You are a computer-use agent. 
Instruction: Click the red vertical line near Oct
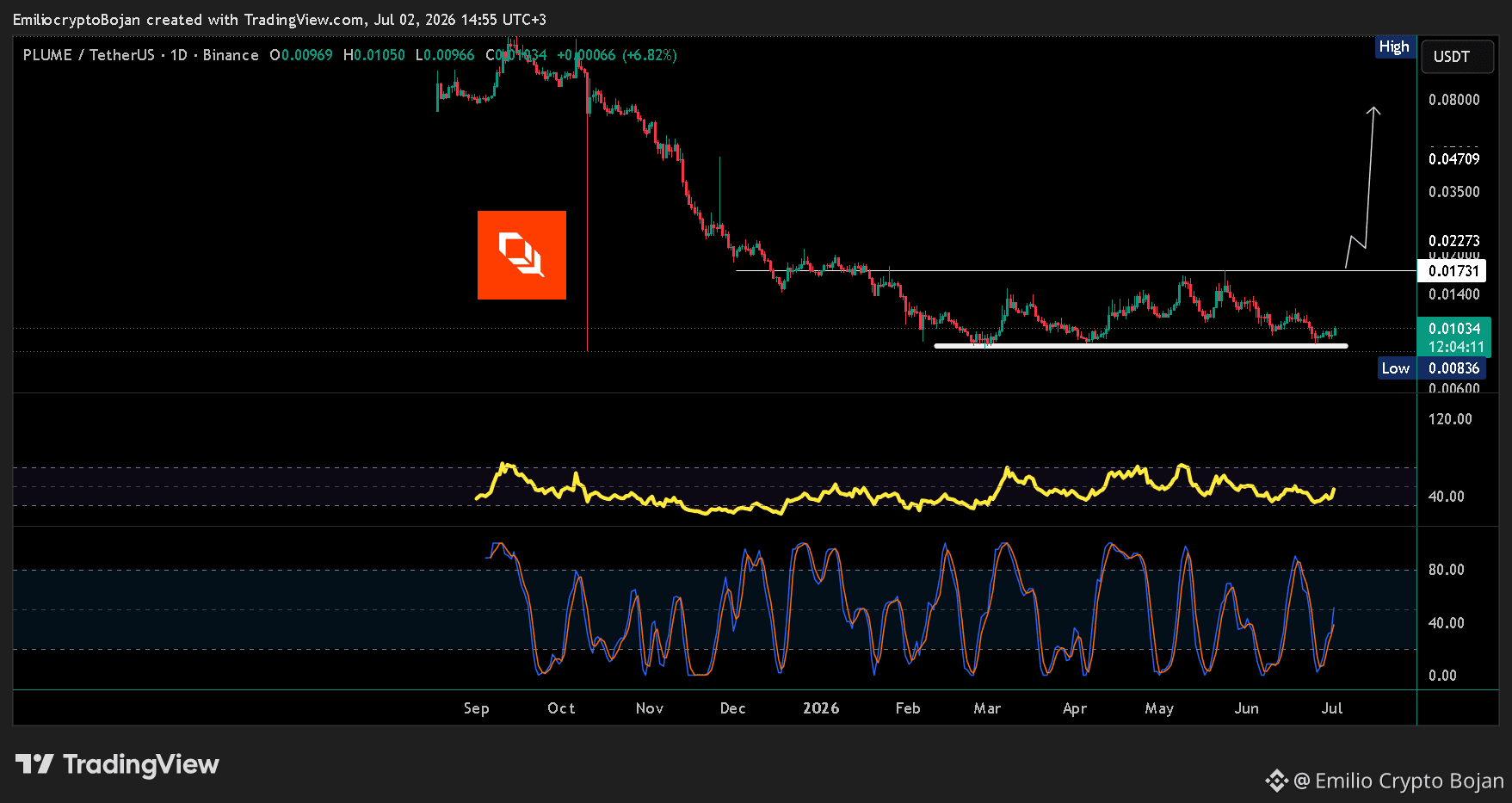587,215
